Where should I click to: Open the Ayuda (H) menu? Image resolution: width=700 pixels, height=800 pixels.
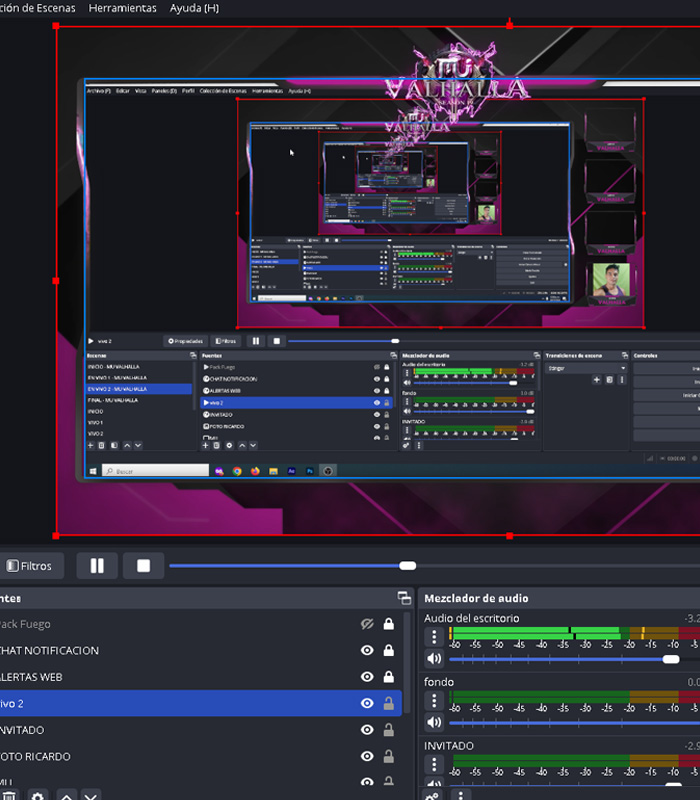tap(194, 8)
